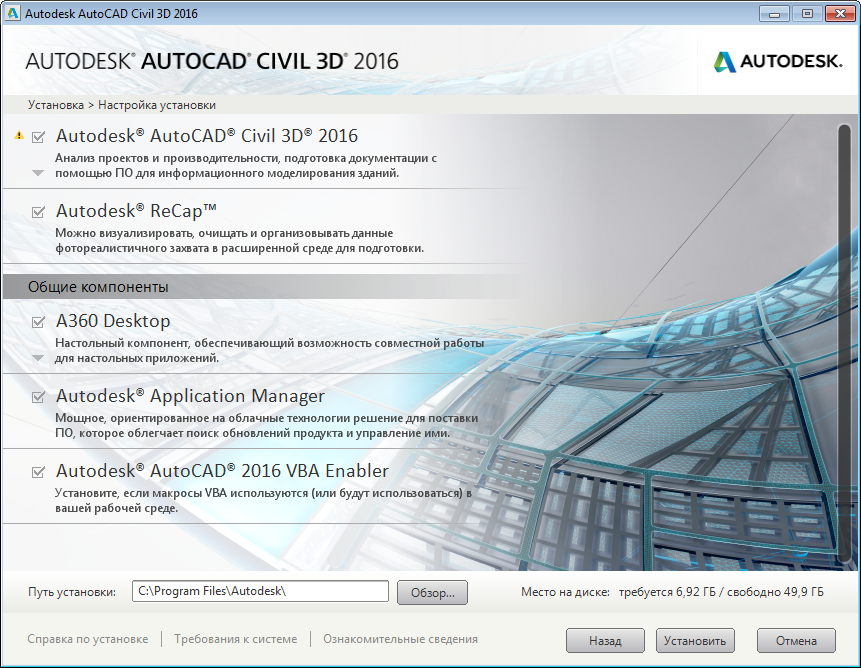Expand Civil 3D 2016 settings arrow
The width and height of the screenshot is (861, 668).
[x=38, y=173]
